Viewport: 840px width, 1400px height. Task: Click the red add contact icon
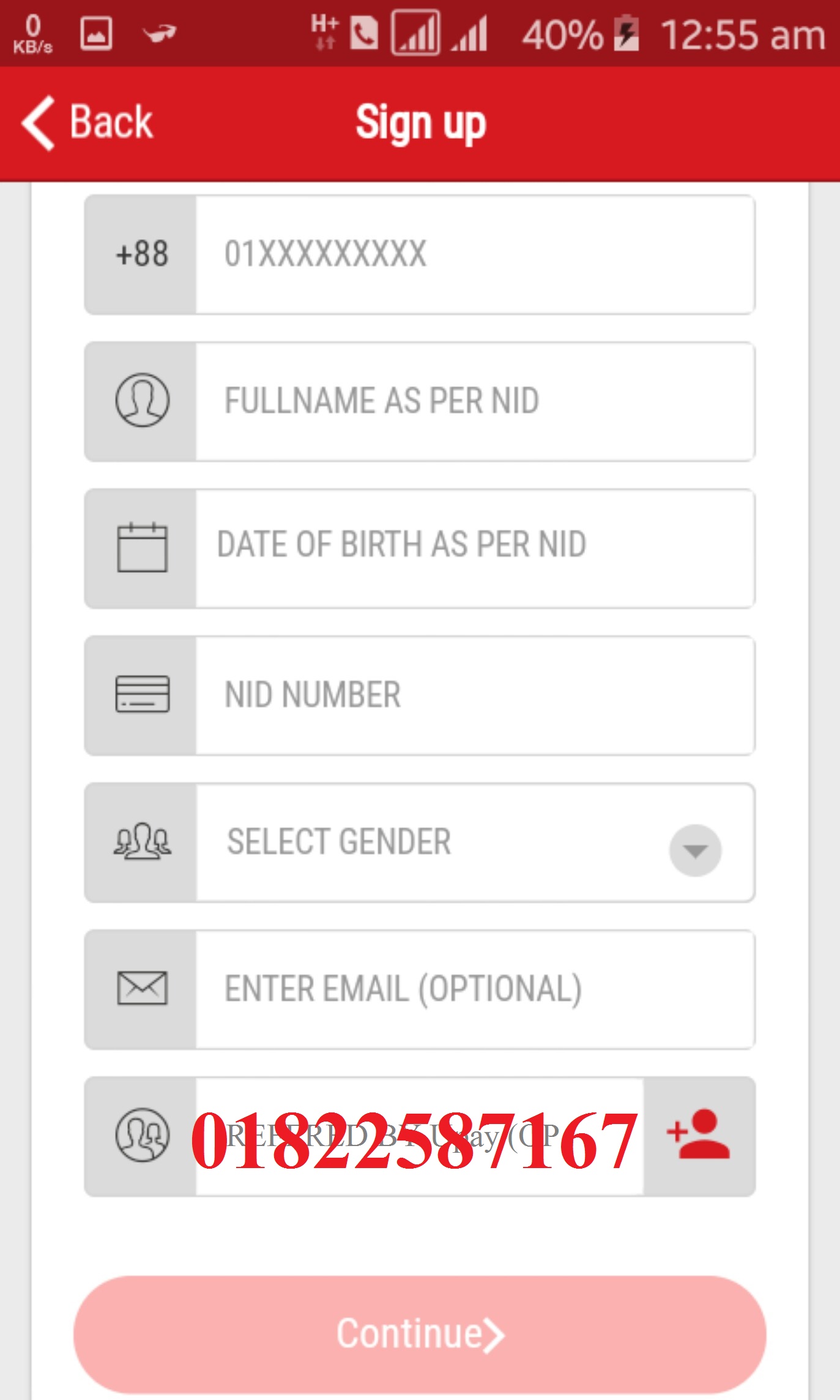tap(699, 1135)
